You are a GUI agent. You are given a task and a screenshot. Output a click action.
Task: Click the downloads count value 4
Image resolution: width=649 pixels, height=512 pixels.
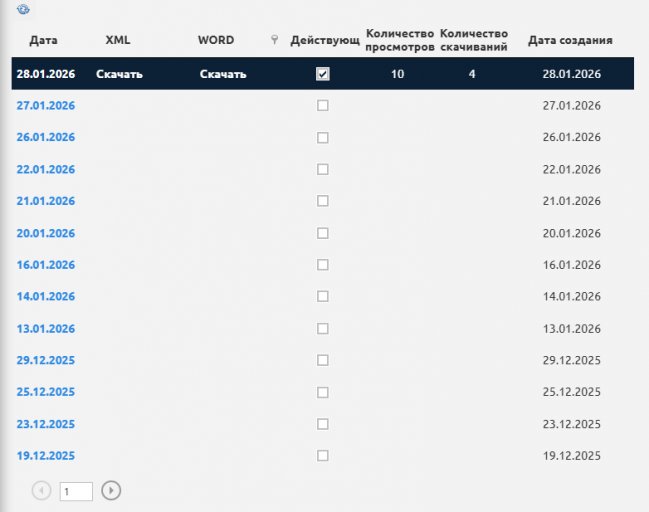point(472,74)
